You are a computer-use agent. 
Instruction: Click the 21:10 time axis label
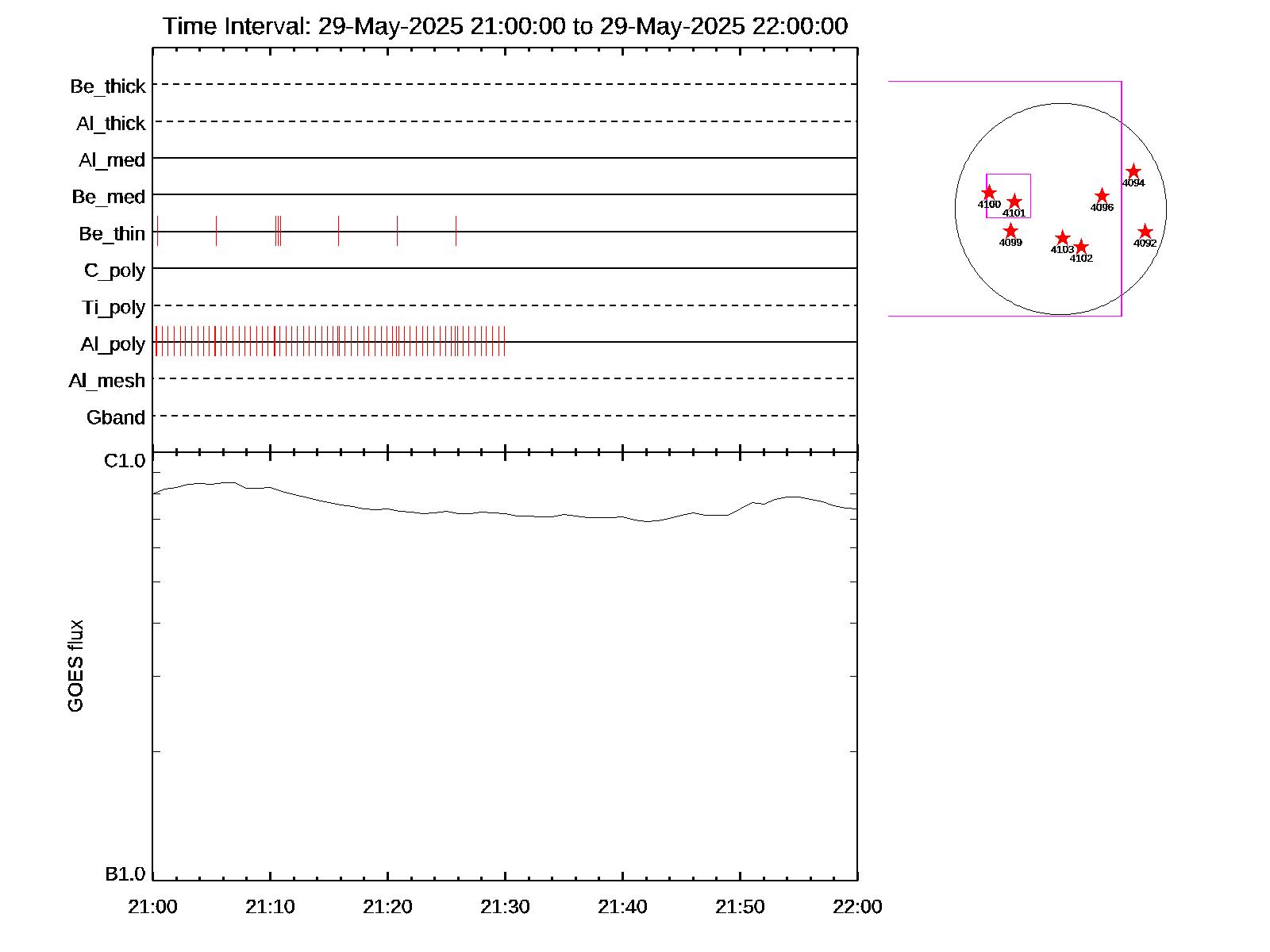(x=270, y=907)
